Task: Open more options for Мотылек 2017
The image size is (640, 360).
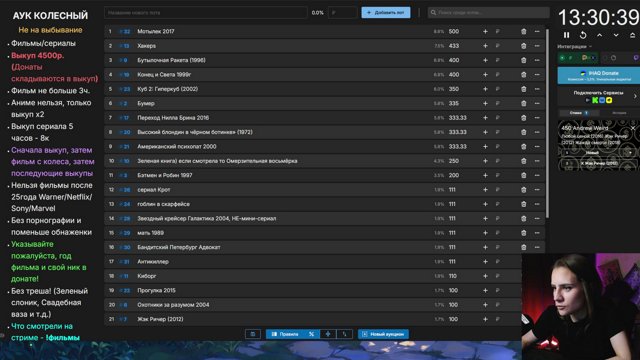Action: click(537, 31)
